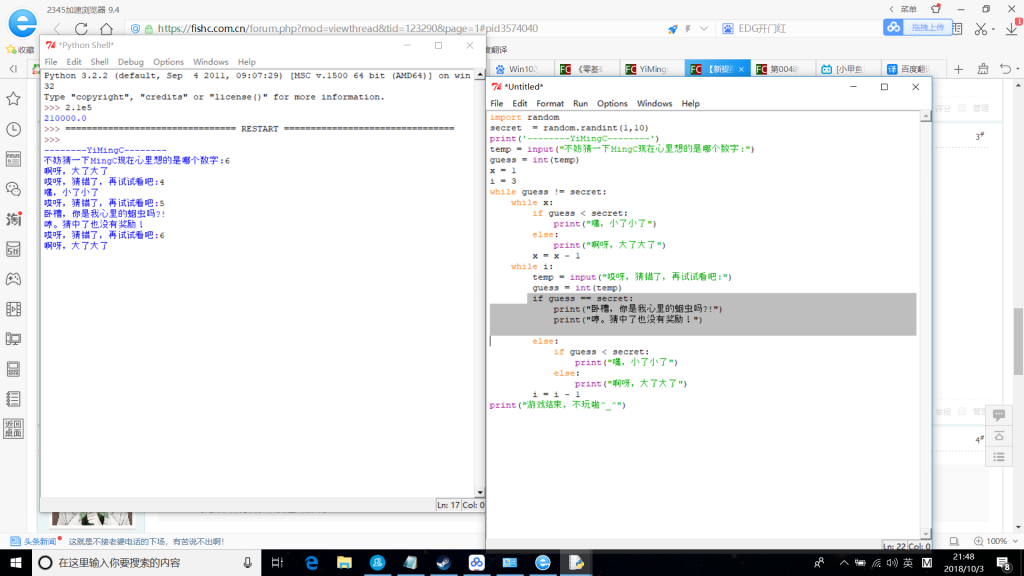The image size is (1024, 576).
Task: Open the browser downloads icon
Action: [1012, 29]
